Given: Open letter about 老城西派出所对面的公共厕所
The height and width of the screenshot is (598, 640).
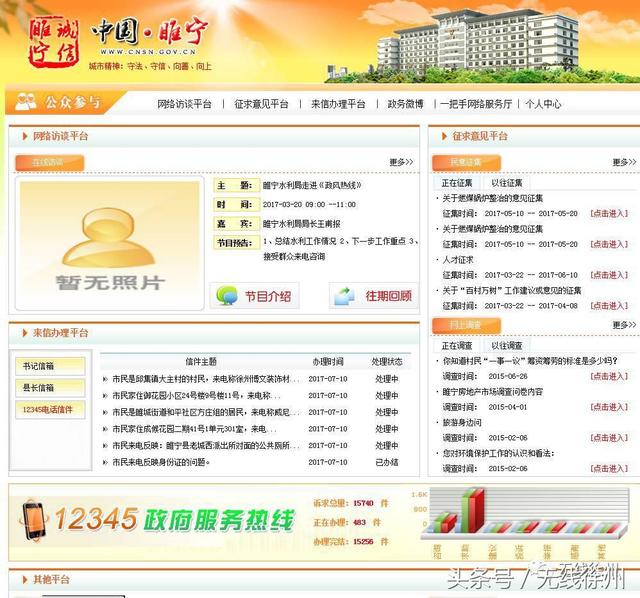Looking at the screenshot, I should click(206, 445).
